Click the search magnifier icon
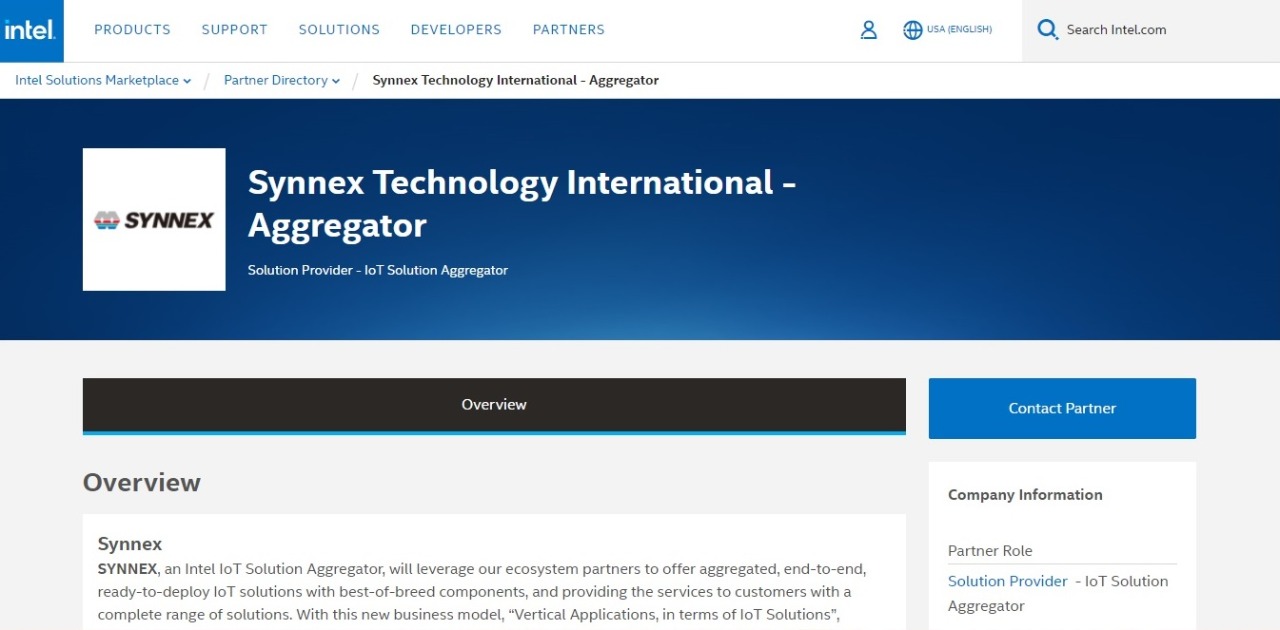Screen dimensions: 1280x630 coord(1047,30)
